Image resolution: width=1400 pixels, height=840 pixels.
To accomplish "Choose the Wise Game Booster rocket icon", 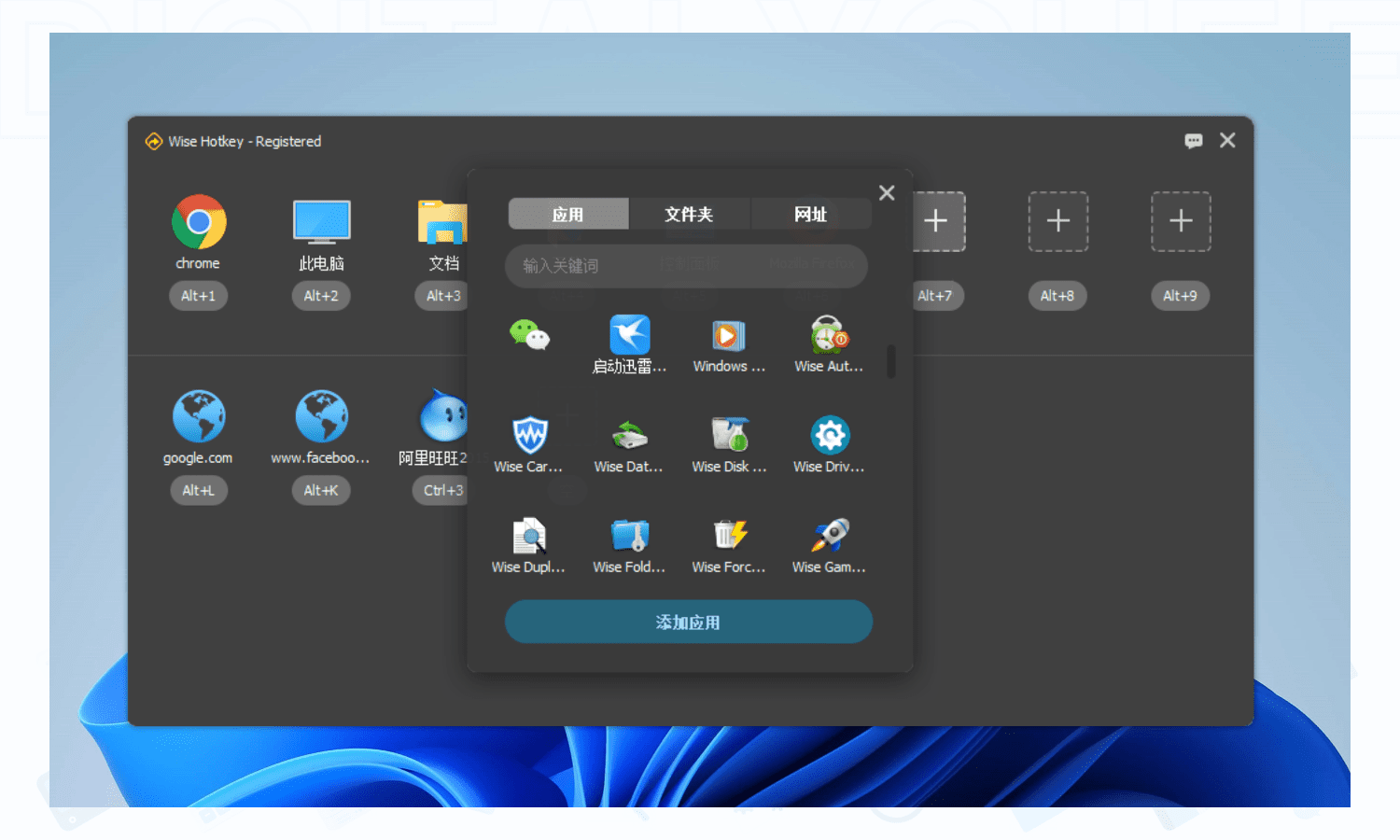I will pyautogui.click(x=830, y=535).
